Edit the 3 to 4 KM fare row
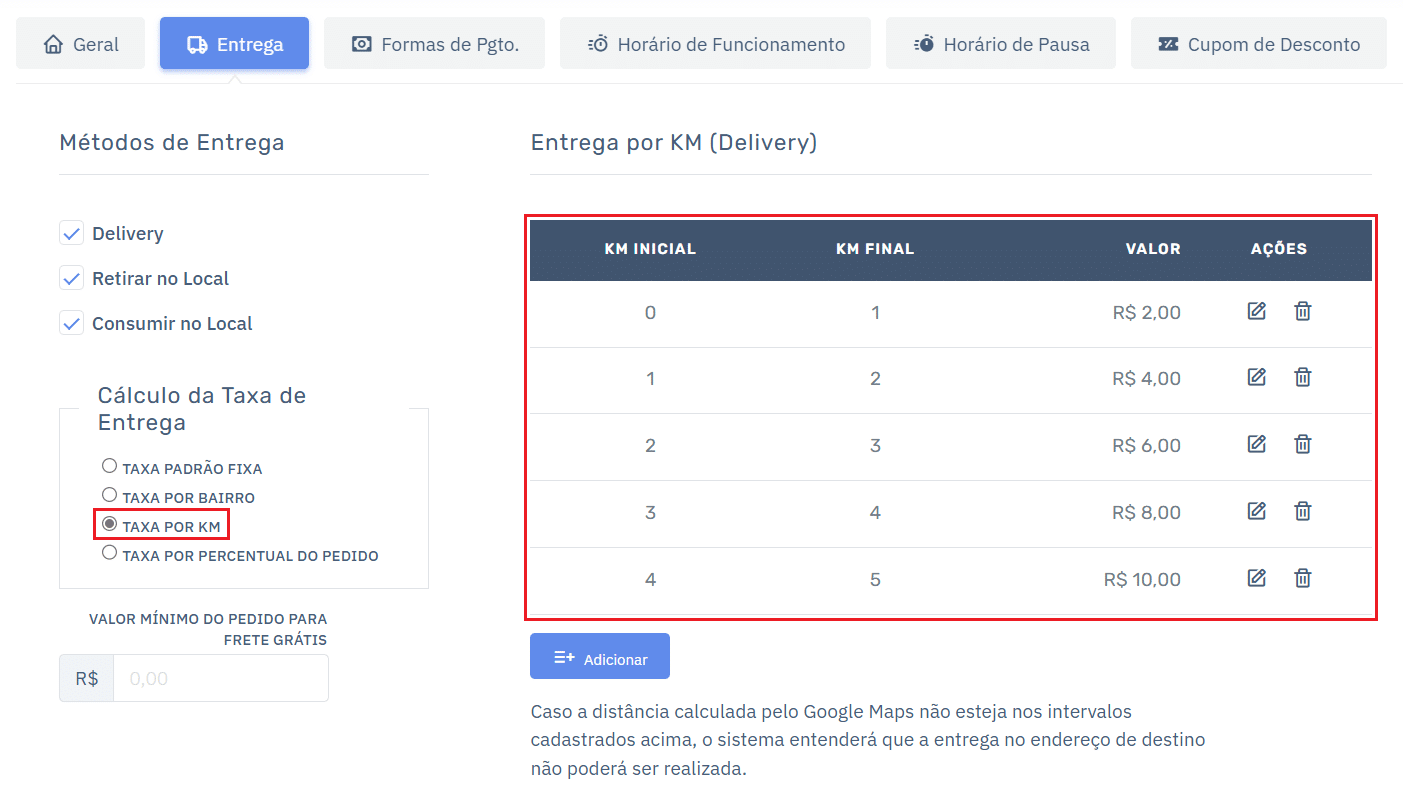 [x=1256, y=511]
